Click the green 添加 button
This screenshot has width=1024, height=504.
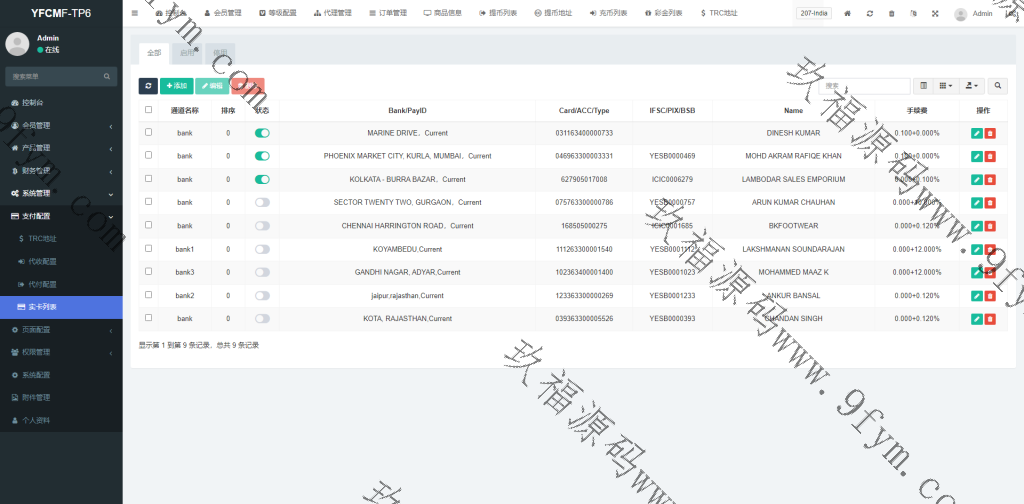point(177,87)
